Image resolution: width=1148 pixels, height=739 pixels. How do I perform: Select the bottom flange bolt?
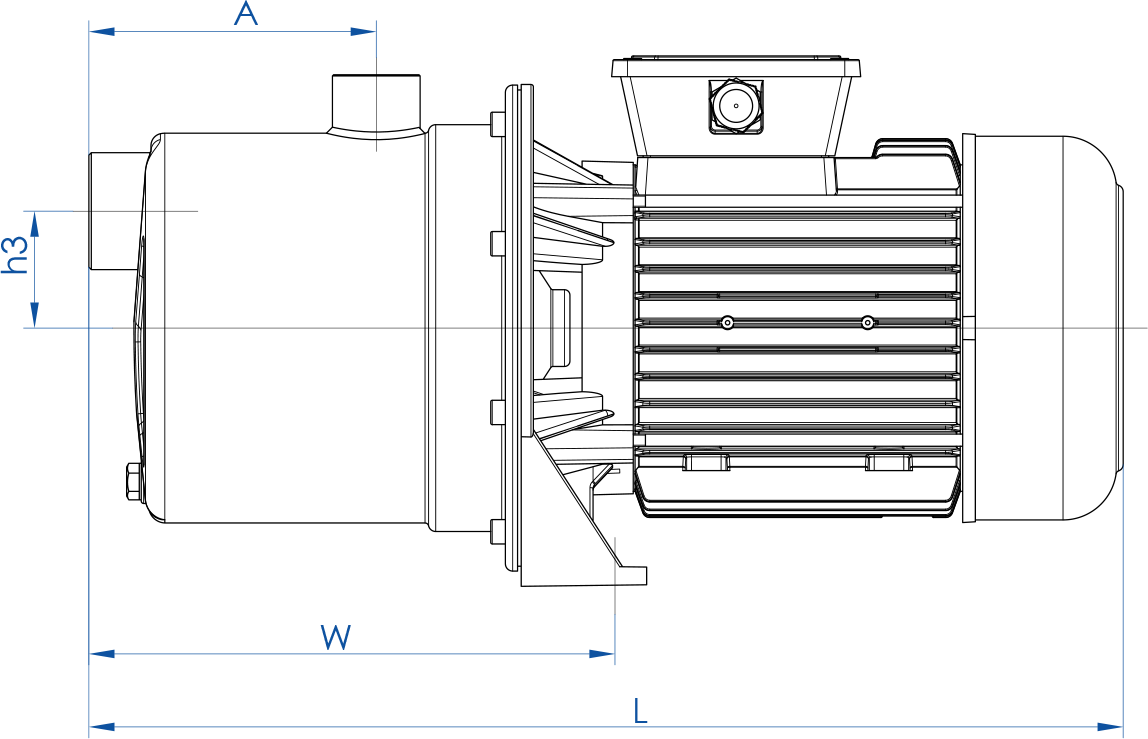pyautogui.click(x=497, y=530)
